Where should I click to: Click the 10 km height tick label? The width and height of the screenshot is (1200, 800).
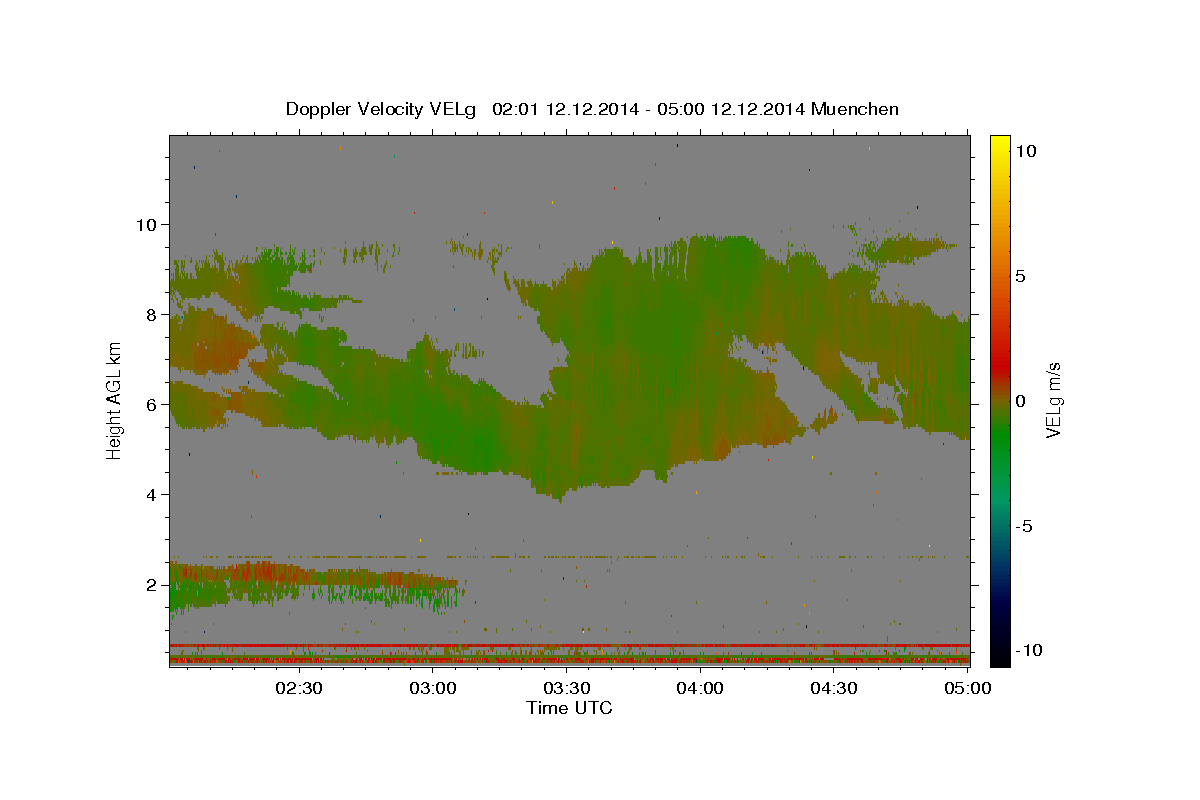148,224
